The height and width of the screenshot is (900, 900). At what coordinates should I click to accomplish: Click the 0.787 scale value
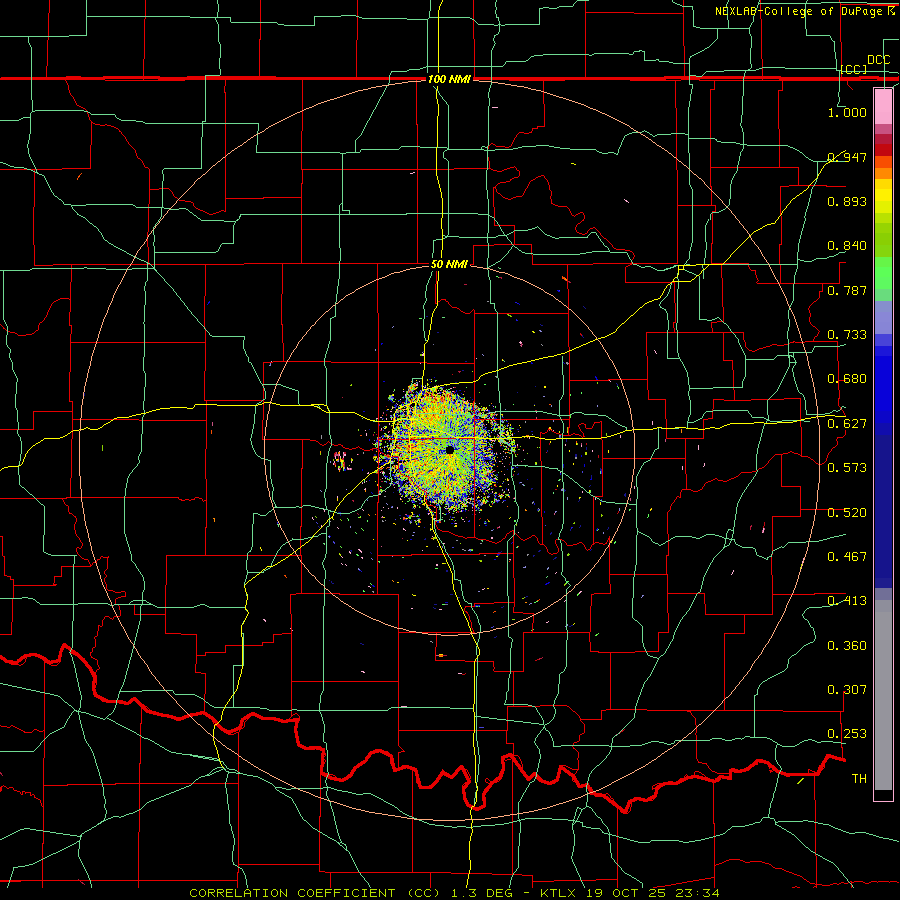click(x=847, y=290)
